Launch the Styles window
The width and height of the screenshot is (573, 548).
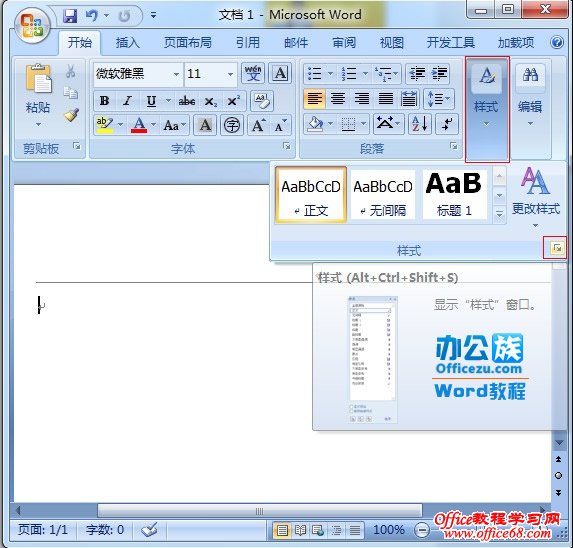pos(556,248)
